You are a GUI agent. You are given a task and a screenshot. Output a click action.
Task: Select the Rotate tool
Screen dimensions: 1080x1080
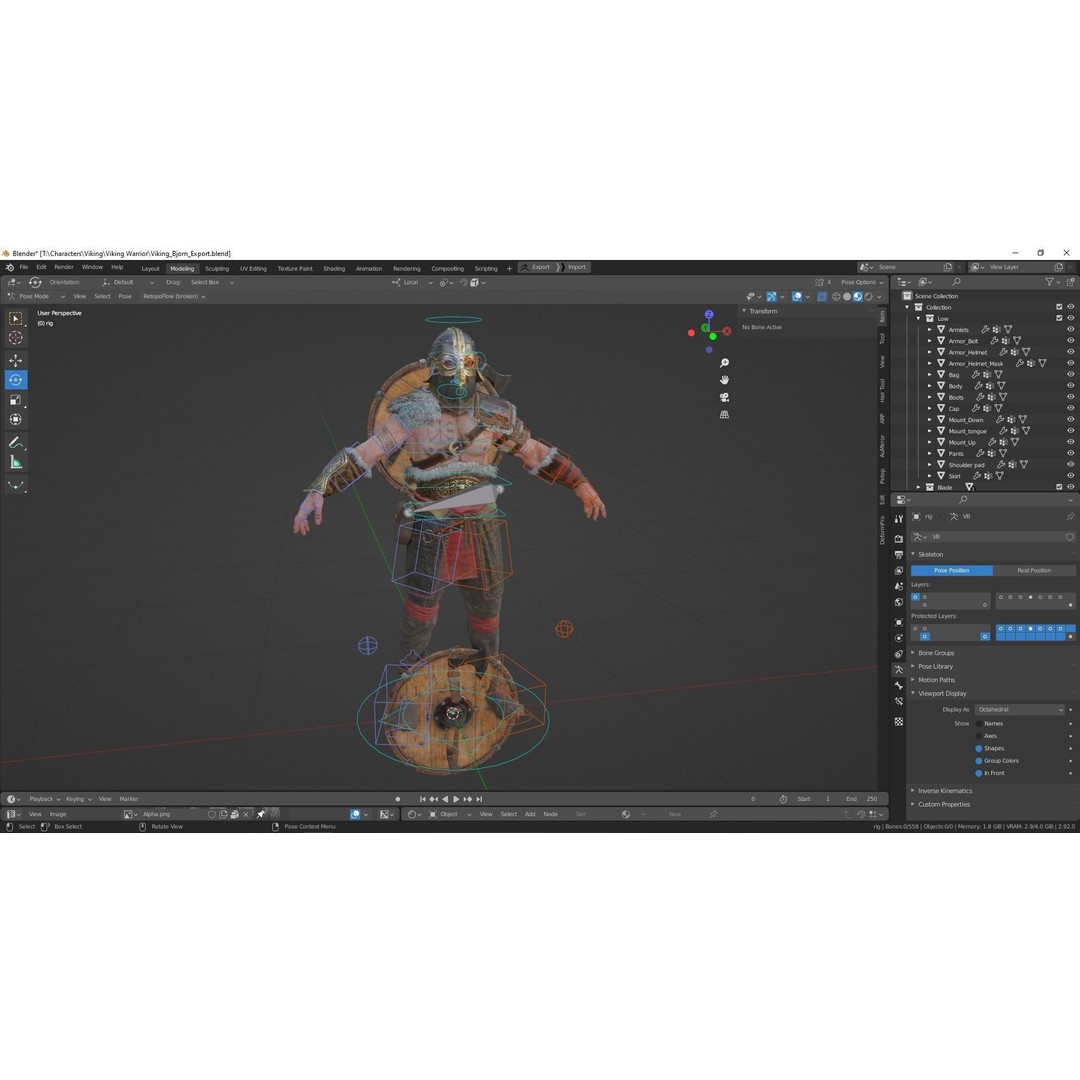[15, 380]
